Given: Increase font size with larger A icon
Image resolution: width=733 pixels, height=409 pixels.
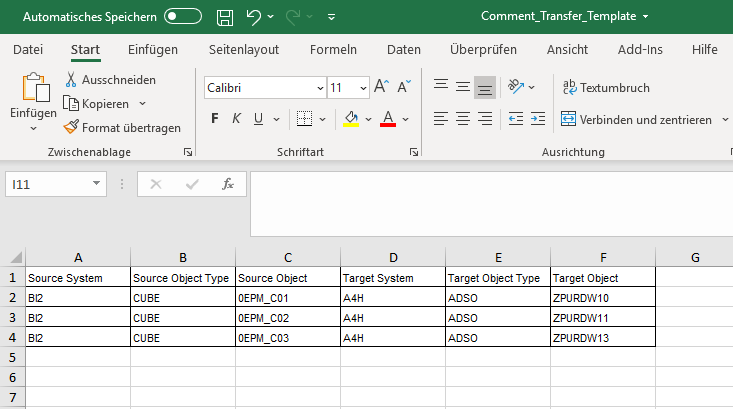Looking at the screenshot, I should pyautogui.click(x=381, y=88).
